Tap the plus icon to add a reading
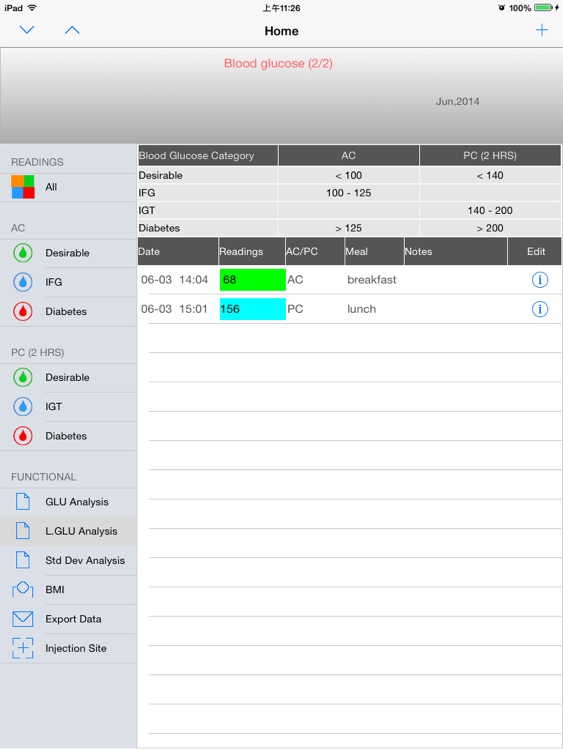 [541, 30]
